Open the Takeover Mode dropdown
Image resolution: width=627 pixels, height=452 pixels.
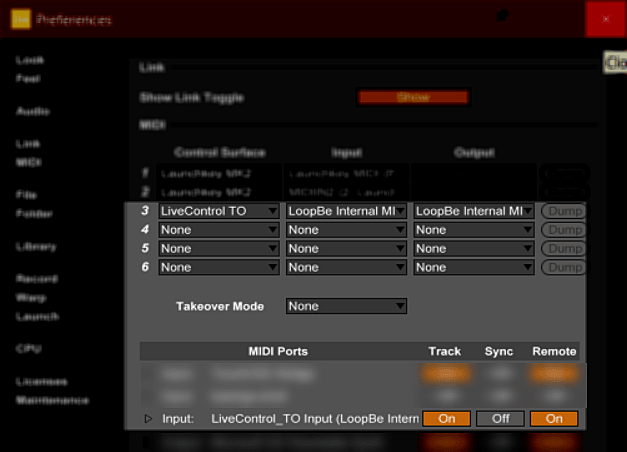pos(346,306)
